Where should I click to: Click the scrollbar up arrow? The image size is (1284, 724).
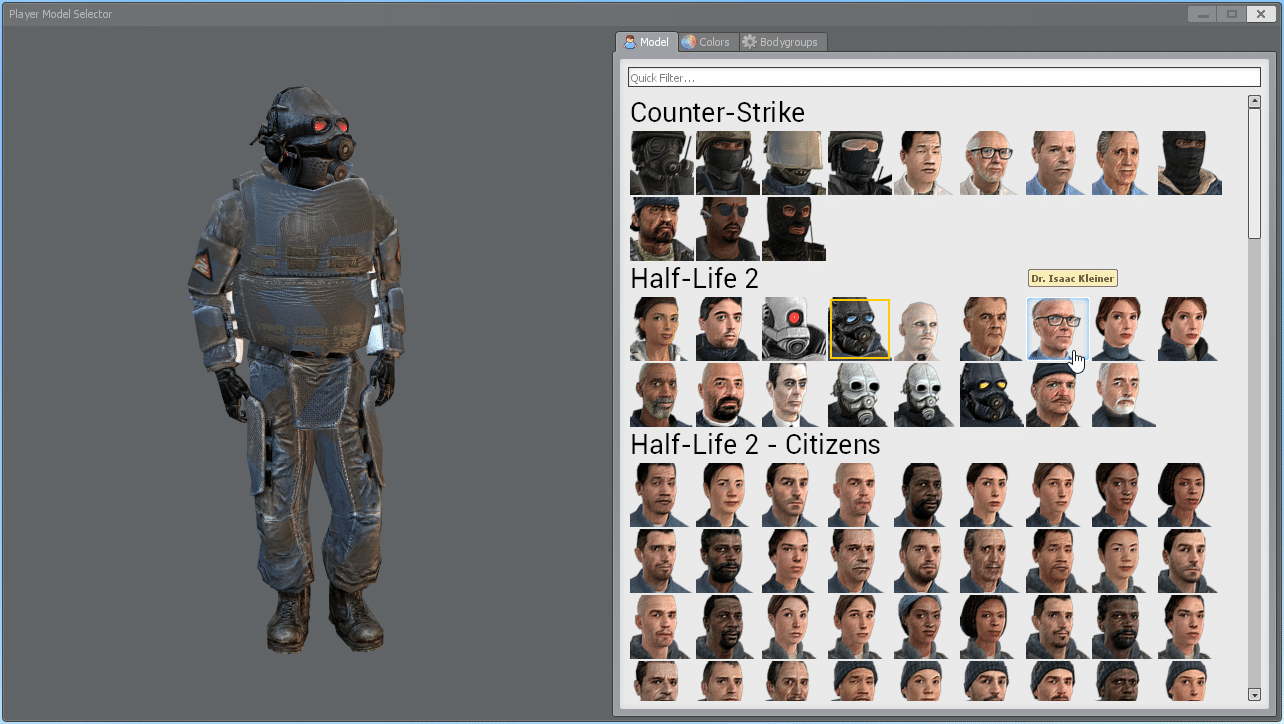(1254, 101)
